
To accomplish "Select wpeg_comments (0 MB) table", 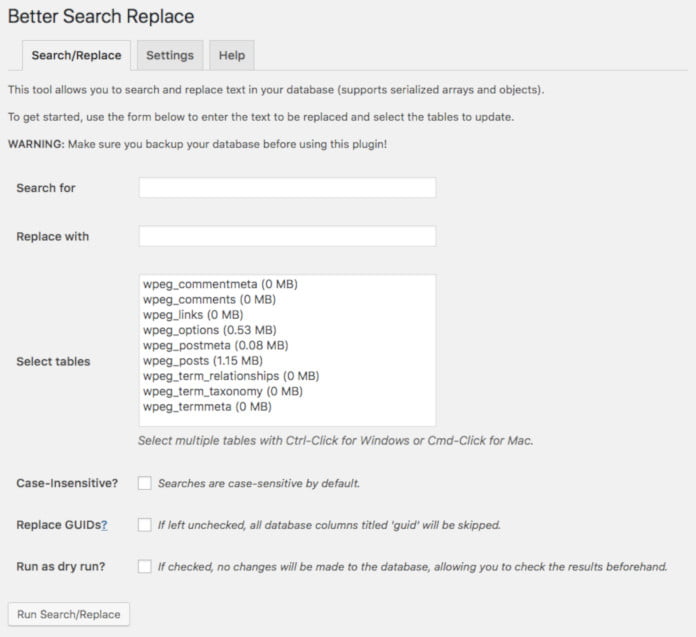I will (288, 300).
